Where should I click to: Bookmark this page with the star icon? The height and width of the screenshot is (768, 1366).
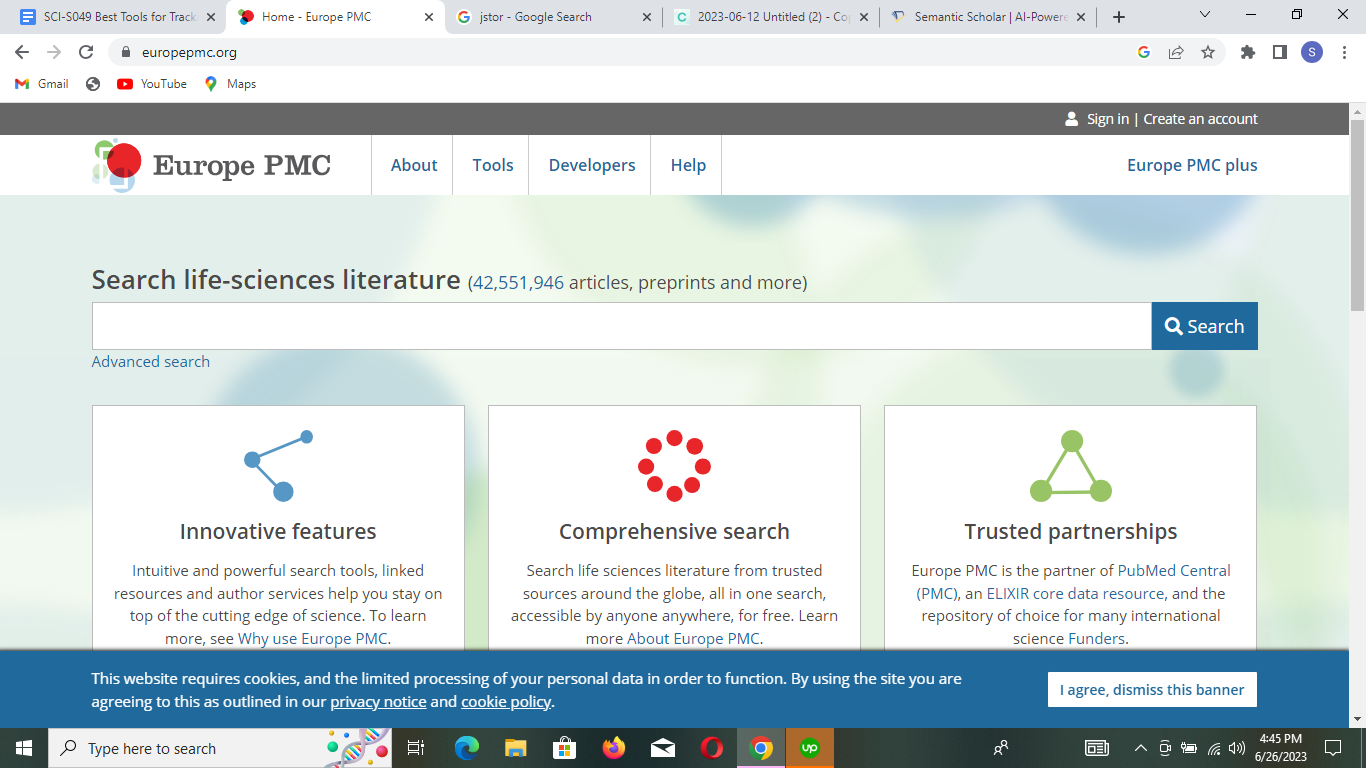[x=1207, y=52]
